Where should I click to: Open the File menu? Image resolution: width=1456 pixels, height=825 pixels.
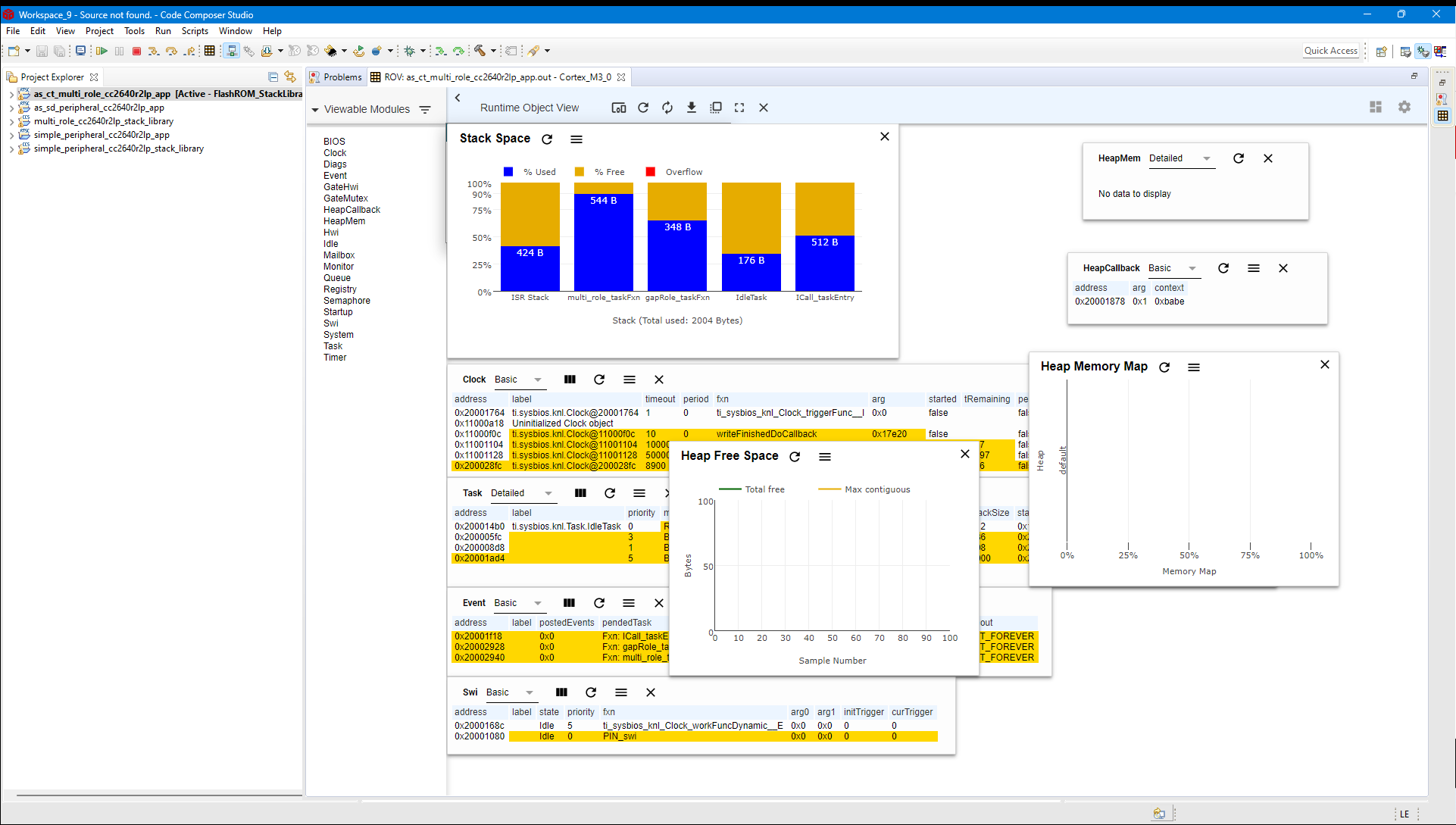pyautogui.click(x=13, y=31)
